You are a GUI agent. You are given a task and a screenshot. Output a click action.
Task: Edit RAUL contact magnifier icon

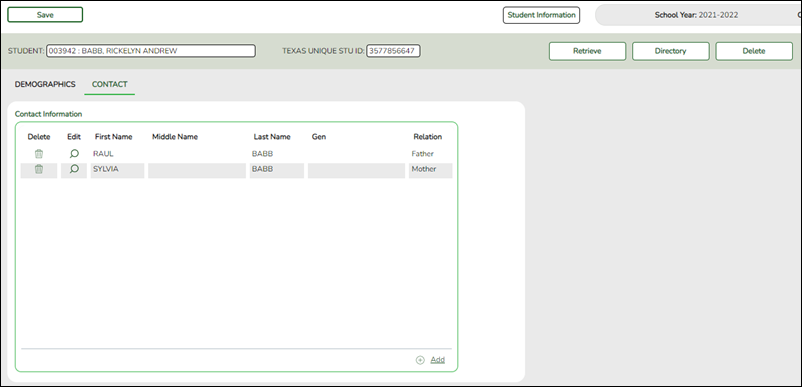click(x=74, y=153)
